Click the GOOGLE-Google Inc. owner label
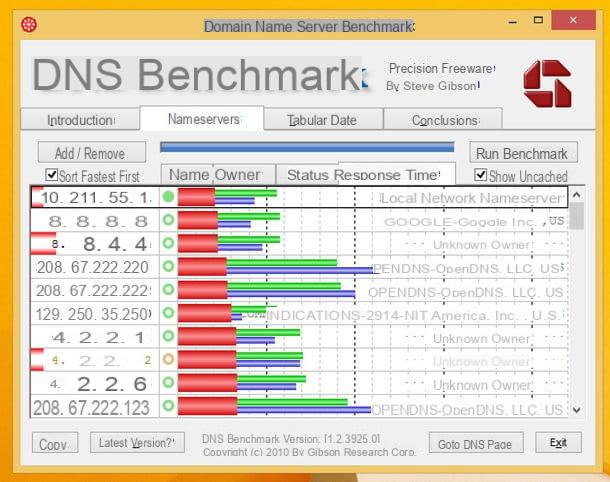The width and height of the screenshot is (610, 482). click(473, 221)
